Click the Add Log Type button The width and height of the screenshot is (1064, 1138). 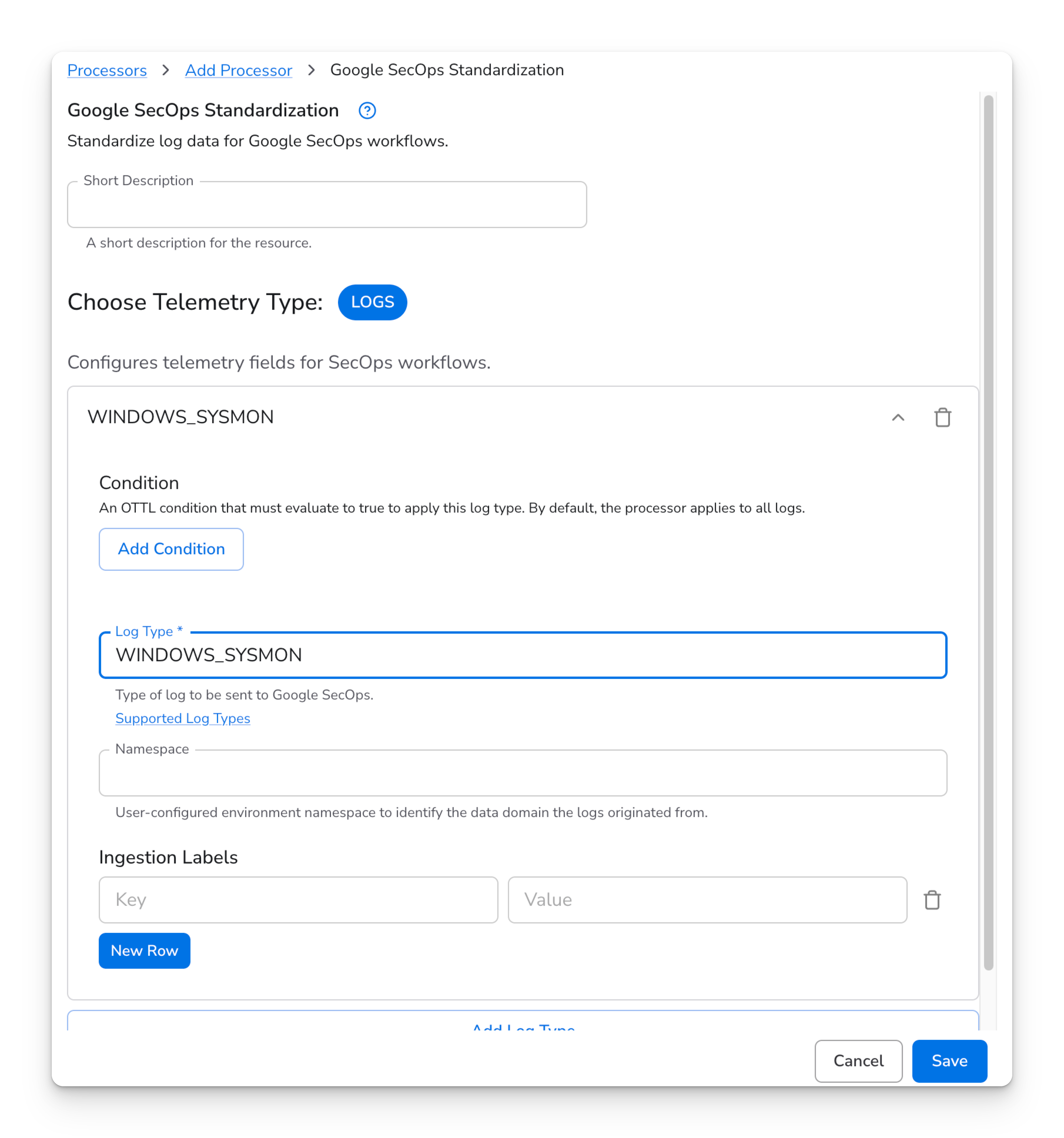523,1024
